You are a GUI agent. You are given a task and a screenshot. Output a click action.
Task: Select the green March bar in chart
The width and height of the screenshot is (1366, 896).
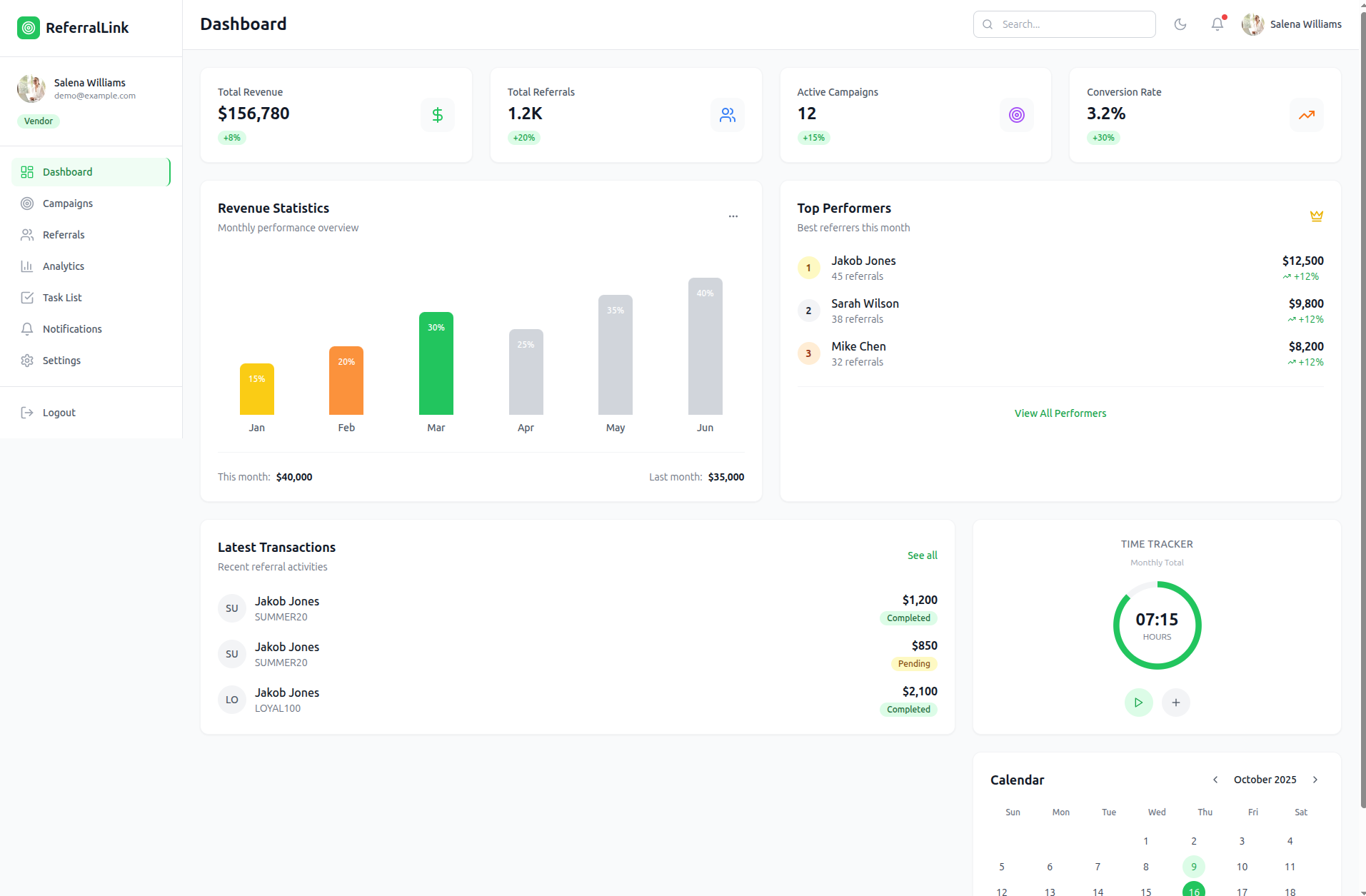pos(436,364)
